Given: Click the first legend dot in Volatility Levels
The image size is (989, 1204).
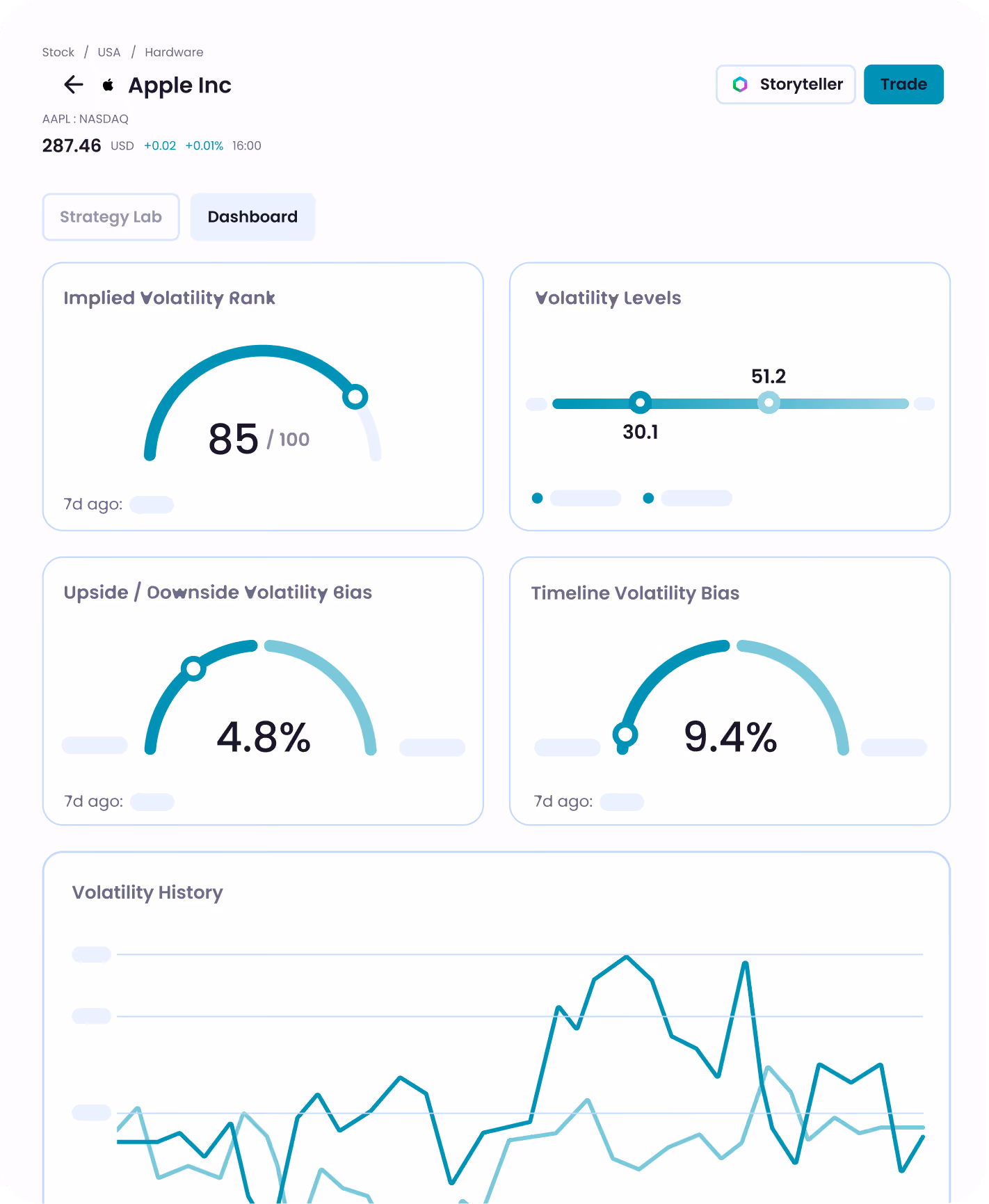Looking at the screenshot, I should tap(537, 498).
